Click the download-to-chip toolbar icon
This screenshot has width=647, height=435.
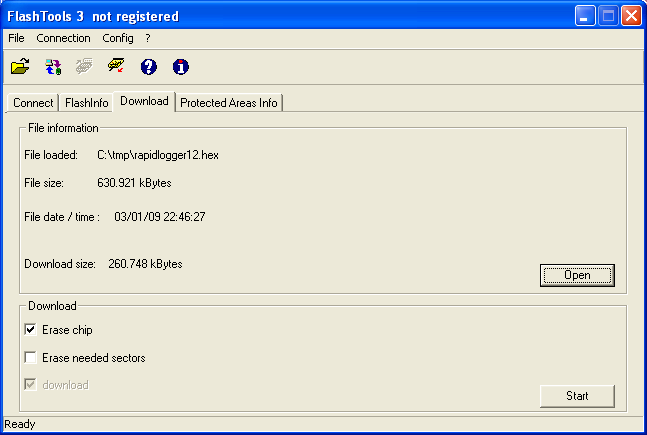(116, 66)
